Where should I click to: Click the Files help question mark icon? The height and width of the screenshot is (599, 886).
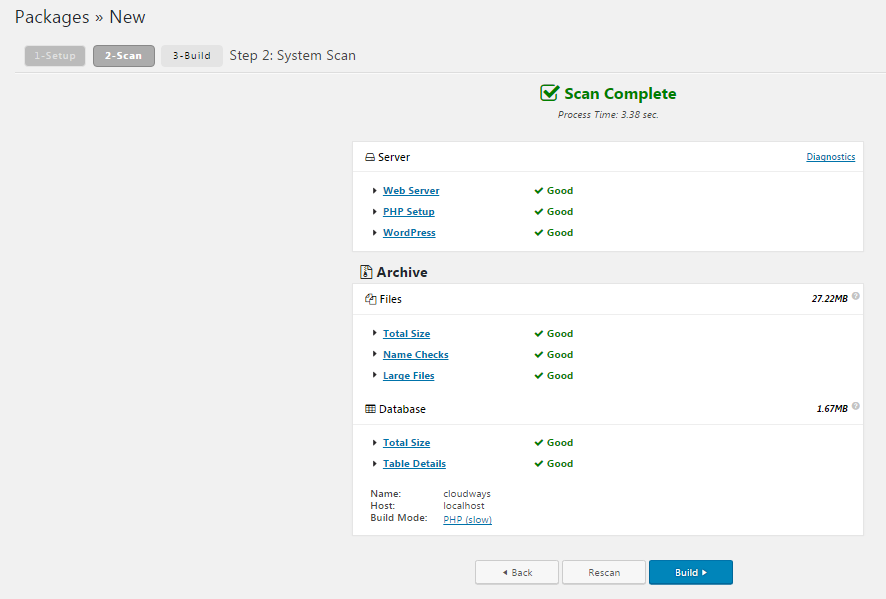tap(856, 296)
